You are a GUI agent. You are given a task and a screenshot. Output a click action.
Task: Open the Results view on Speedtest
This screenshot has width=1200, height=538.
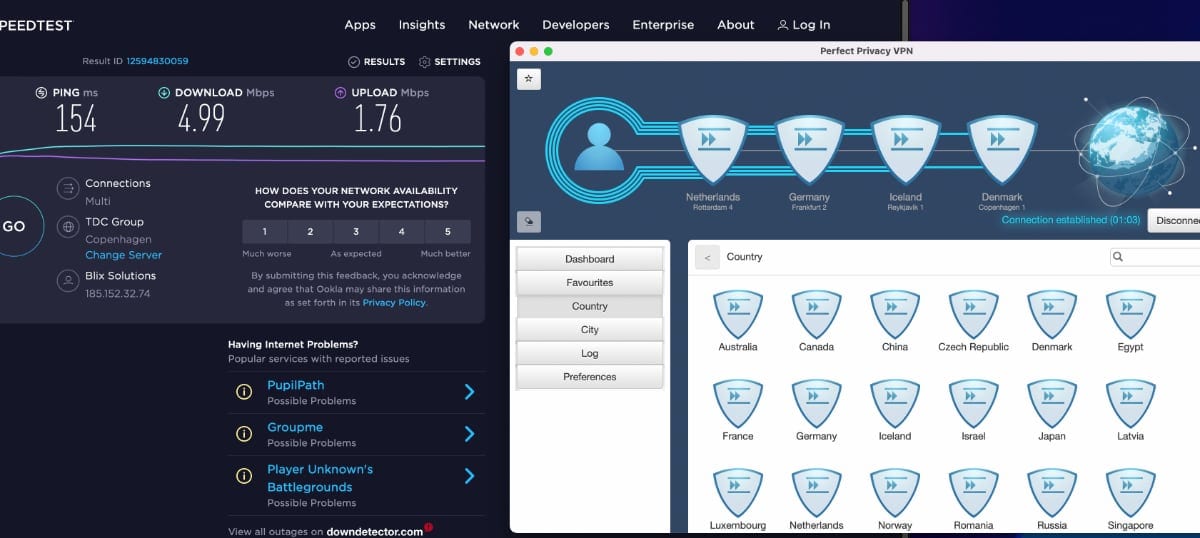[x=376, y=62]
